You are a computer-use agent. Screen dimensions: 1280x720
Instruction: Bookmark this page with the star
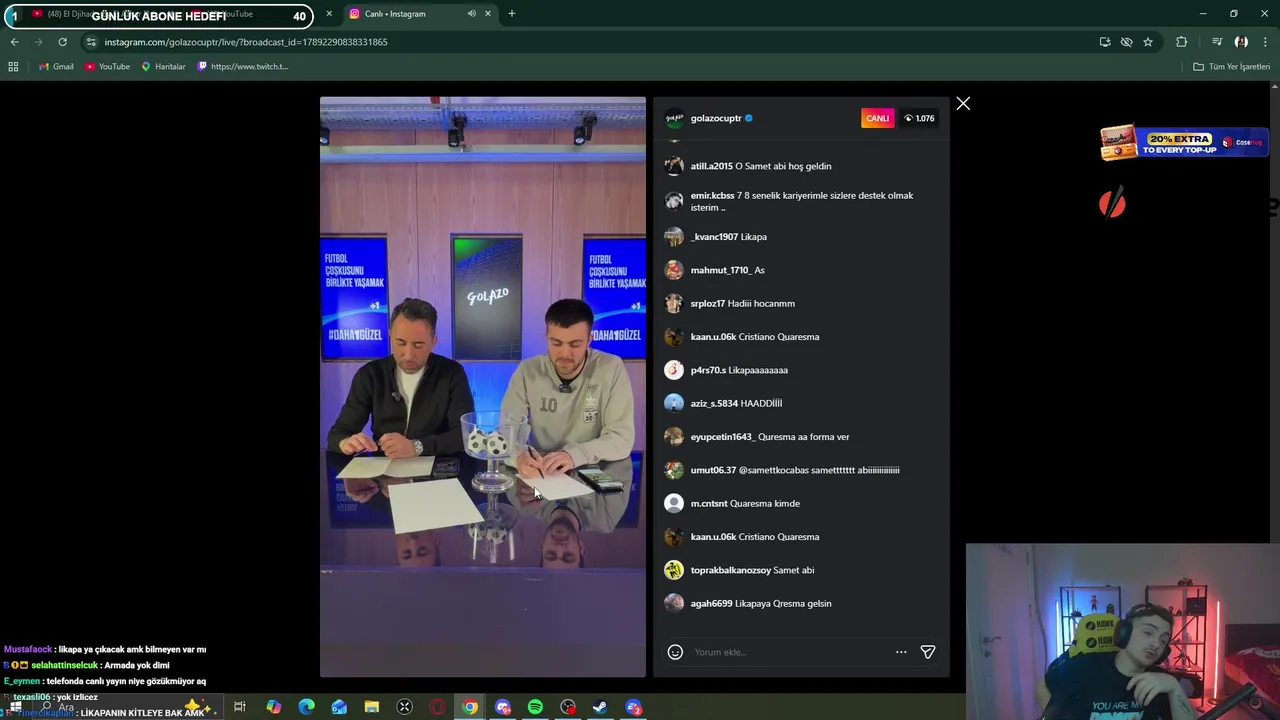pyautogui.click(x=1148, y=42)
